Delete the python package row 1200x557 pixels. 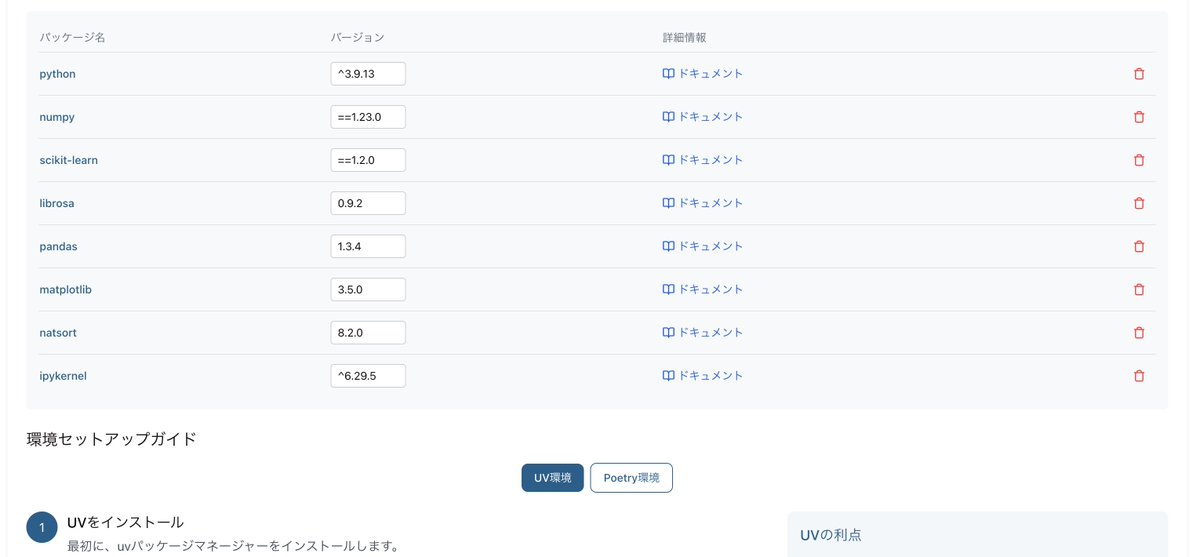coord(1138,74)
